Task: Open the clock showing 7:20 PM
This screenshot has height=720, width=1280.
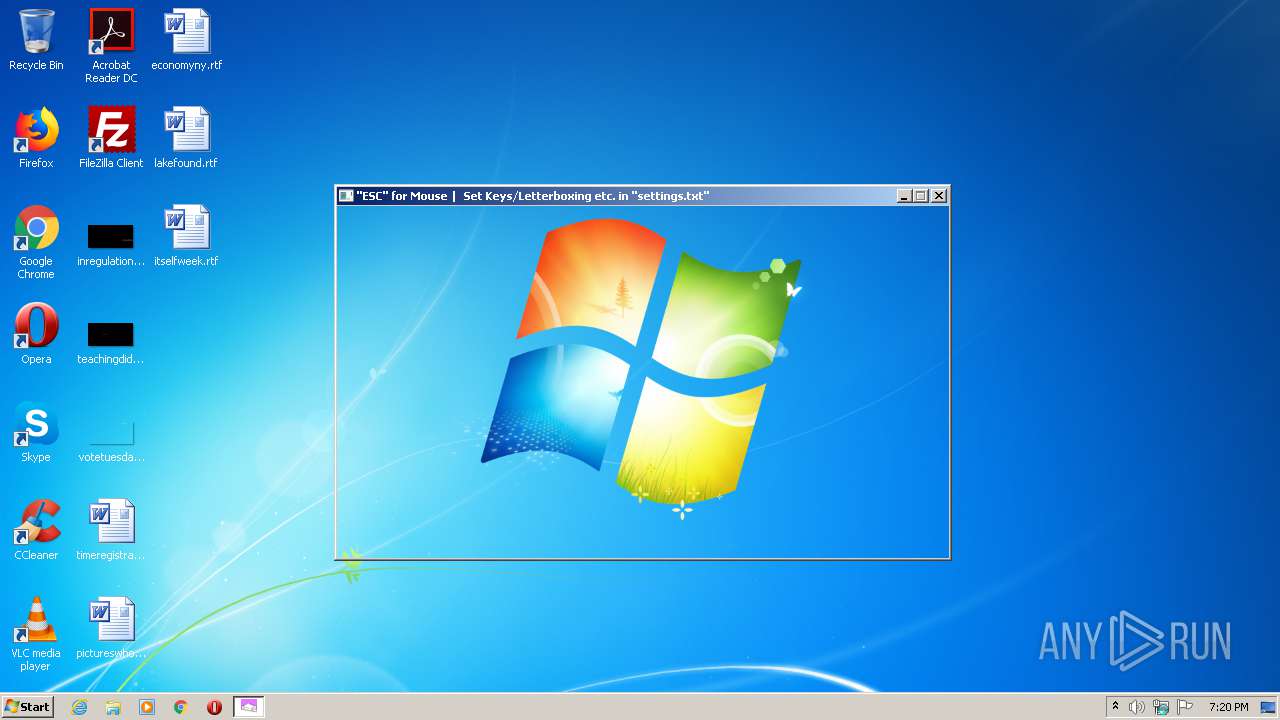Action: 1228,707
